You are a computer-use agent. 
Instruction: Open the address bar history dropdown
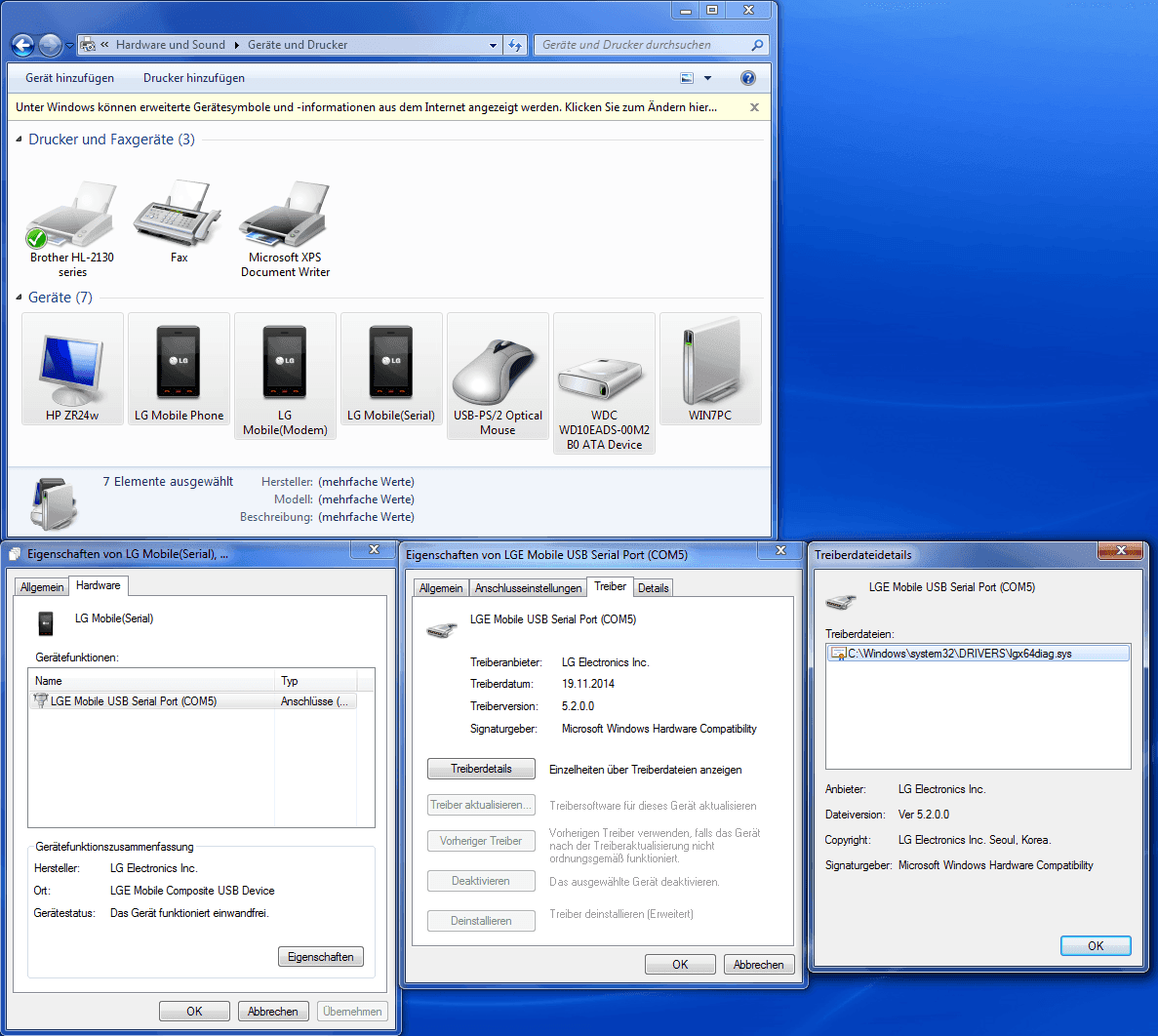pos(494,45)
